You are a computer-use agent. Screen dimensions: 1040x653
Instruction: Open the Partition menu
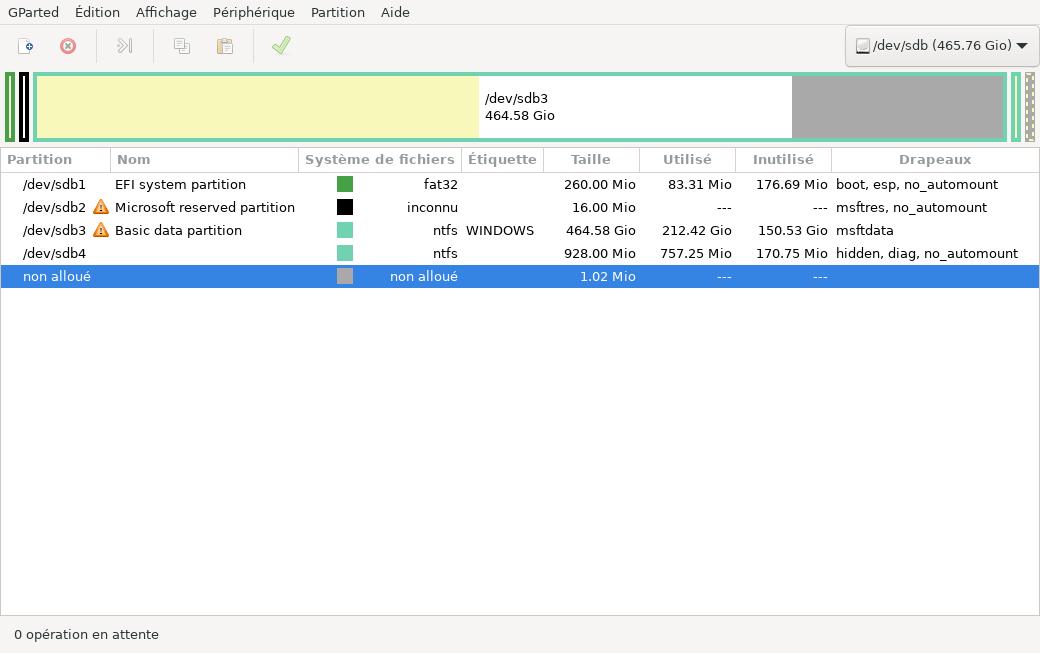tap(337, 12)
